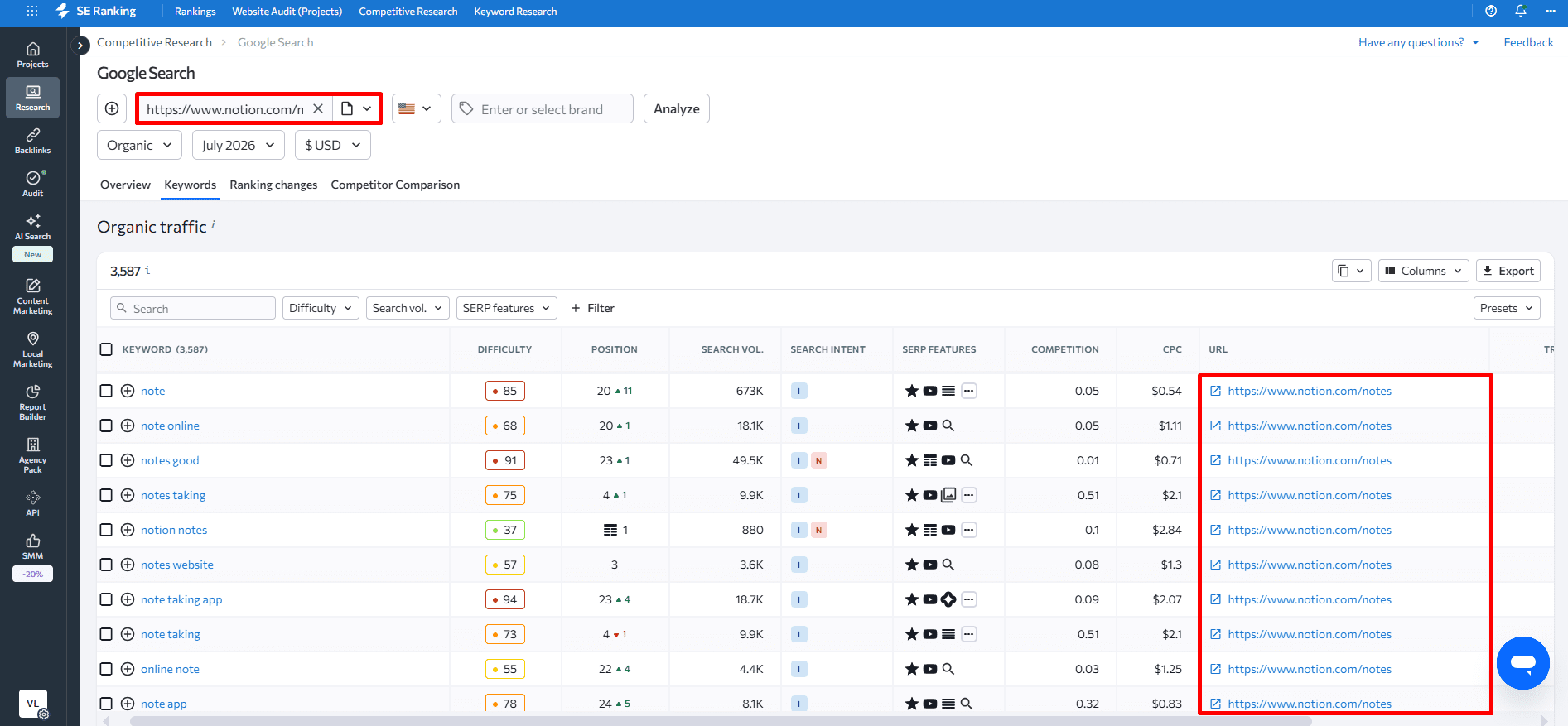Check the 'notes taking' keyword row

click(x=106, y=495)
